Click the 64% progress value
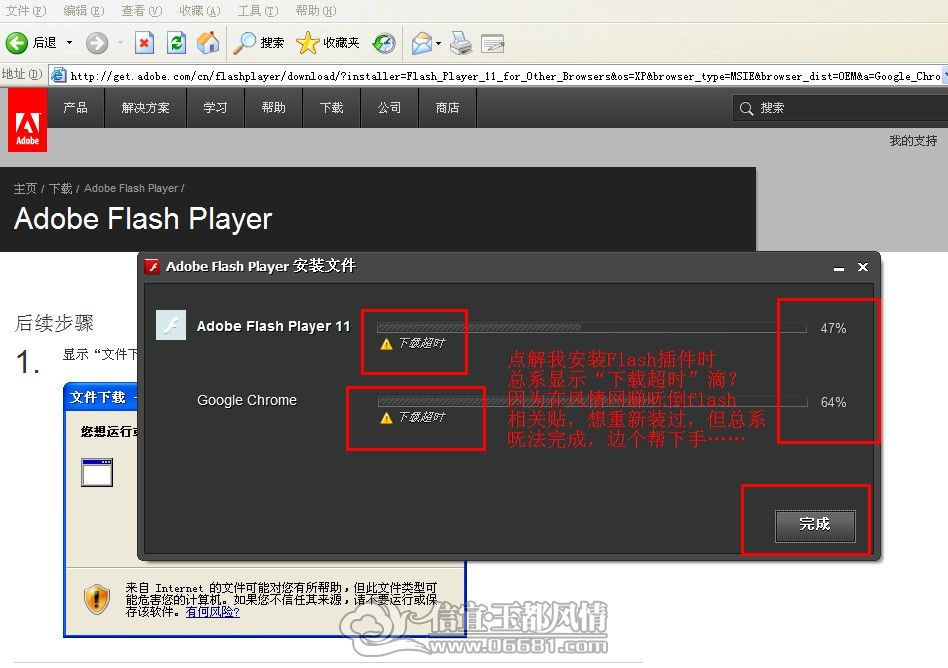The height and width of the screenshot is (668, 948). point(833,402)
